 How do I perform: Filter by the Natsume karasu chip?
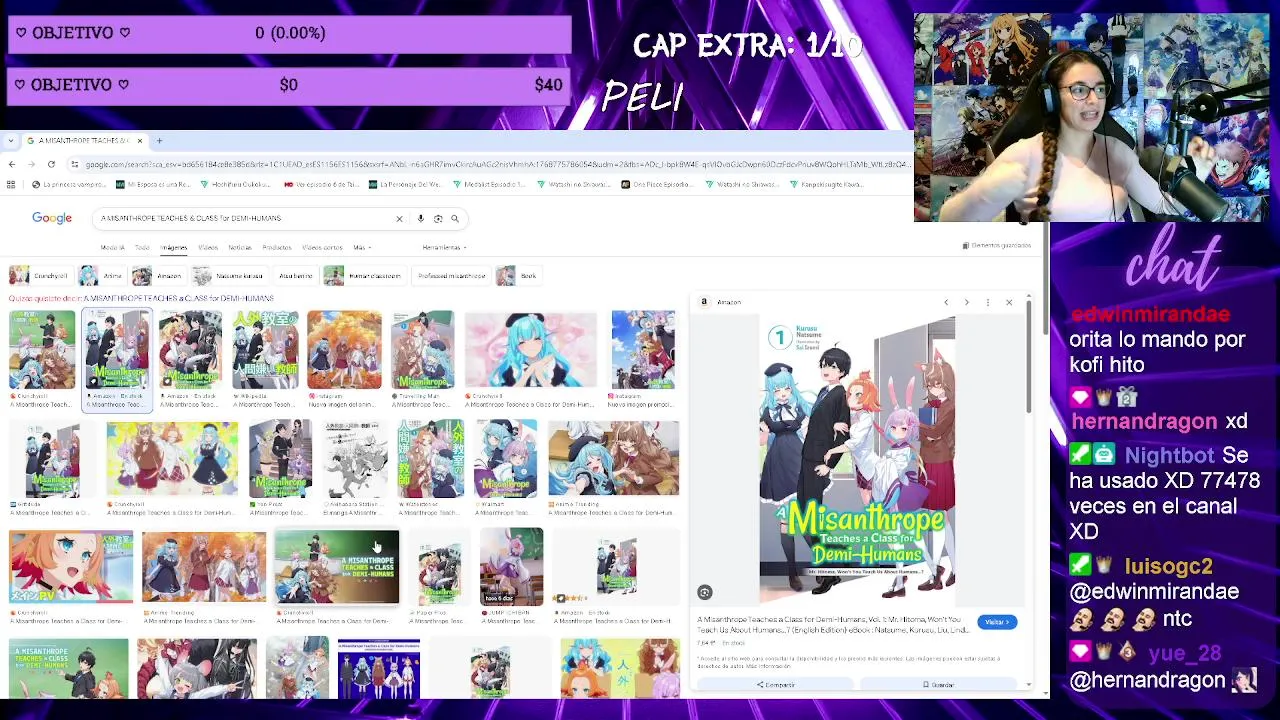[x=229, y=276]
